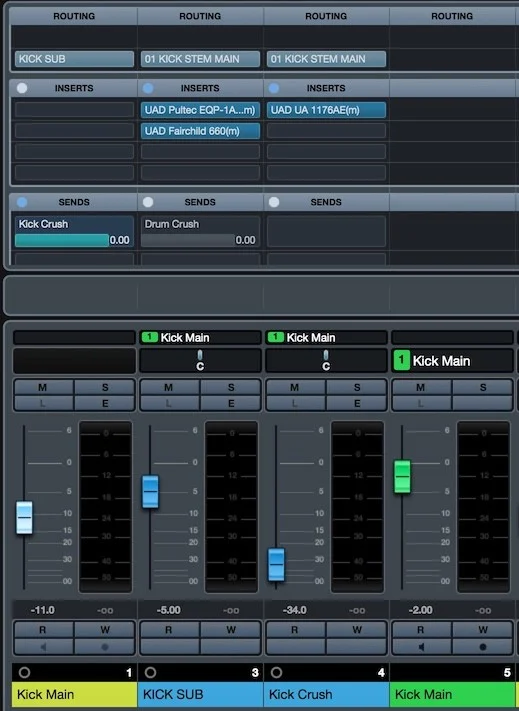
Task: Enable monitor speaker on yellow Kick Main channel 1
Action: click(44, 647)
